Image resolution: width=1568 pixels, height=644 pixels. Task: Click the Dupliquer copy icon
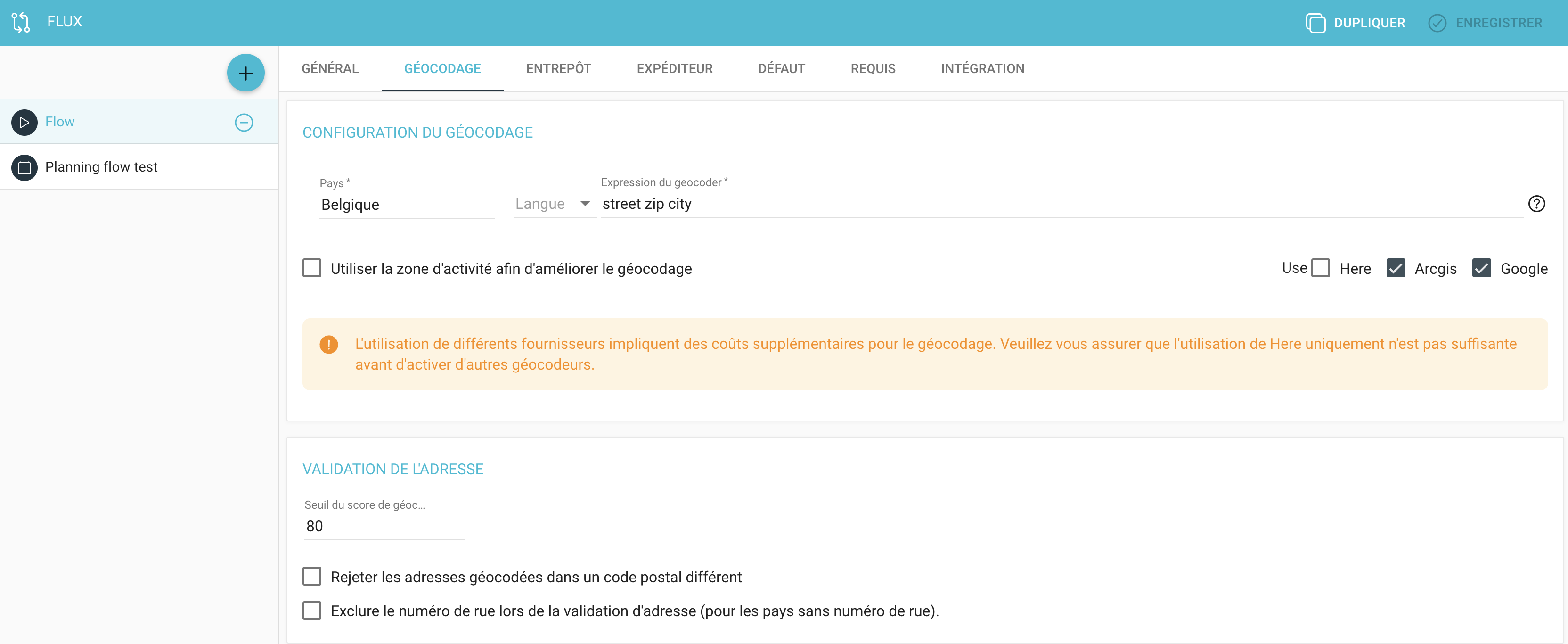pos(1315,23)
